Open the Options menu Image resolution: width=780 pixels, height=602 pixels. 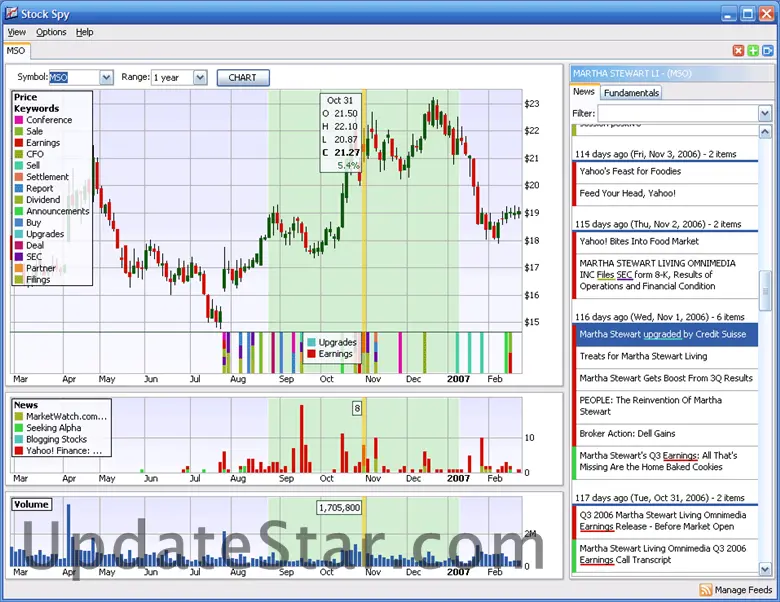pos(51,32)
